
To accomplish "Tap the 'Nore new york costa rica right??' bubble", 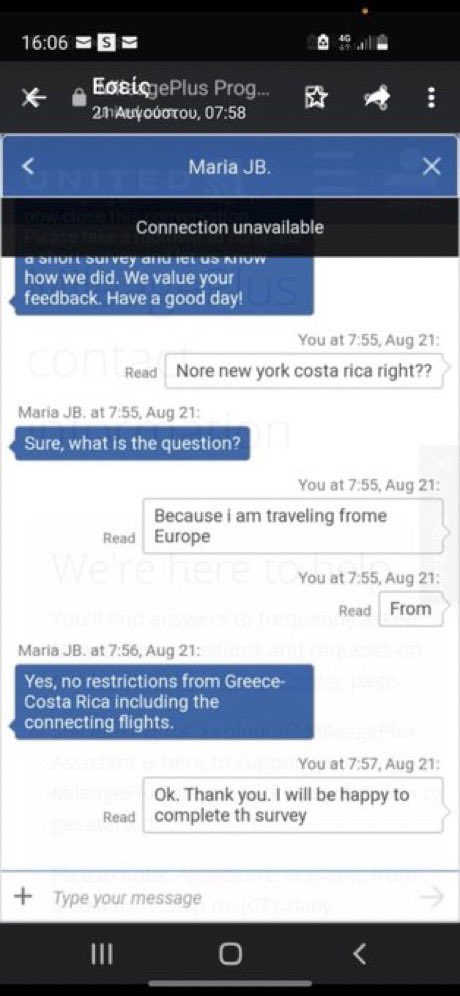I will (x=304, y=371).
